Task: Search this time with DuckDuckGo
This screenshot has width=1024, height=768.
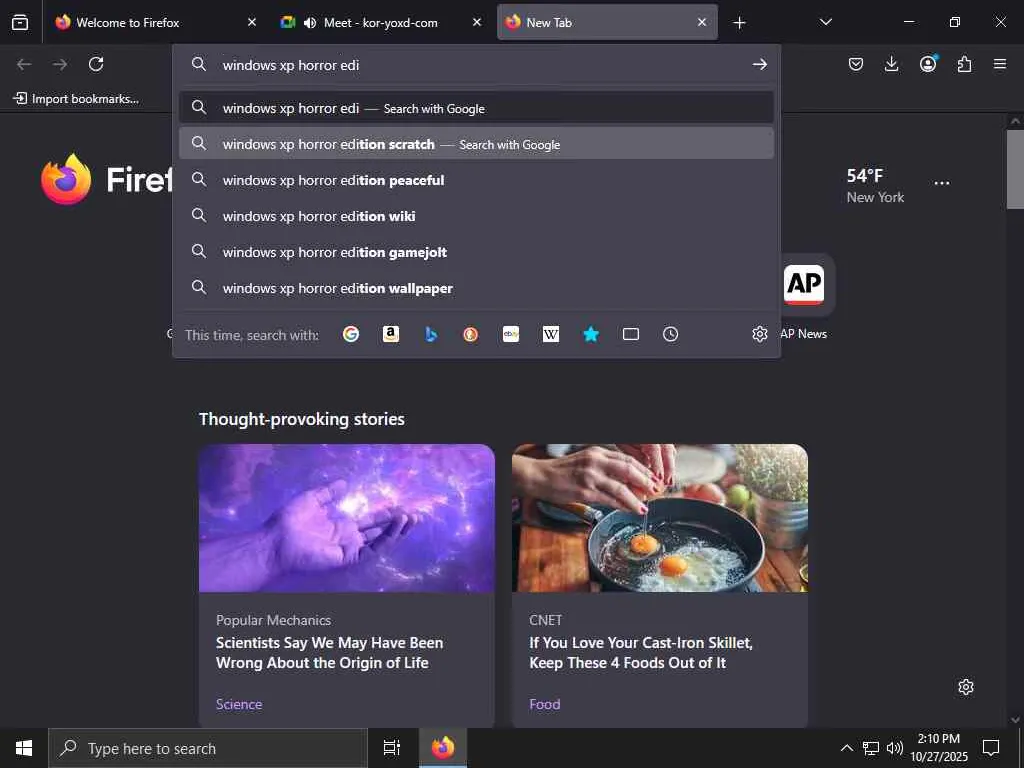Action: (471, 334)
